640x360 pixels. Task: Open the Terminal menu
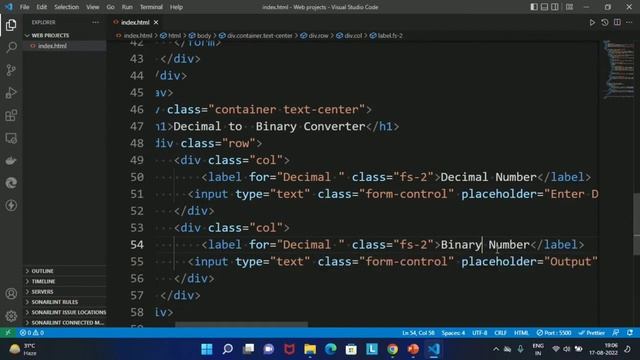pyautogui.click(x=151, y=7)
